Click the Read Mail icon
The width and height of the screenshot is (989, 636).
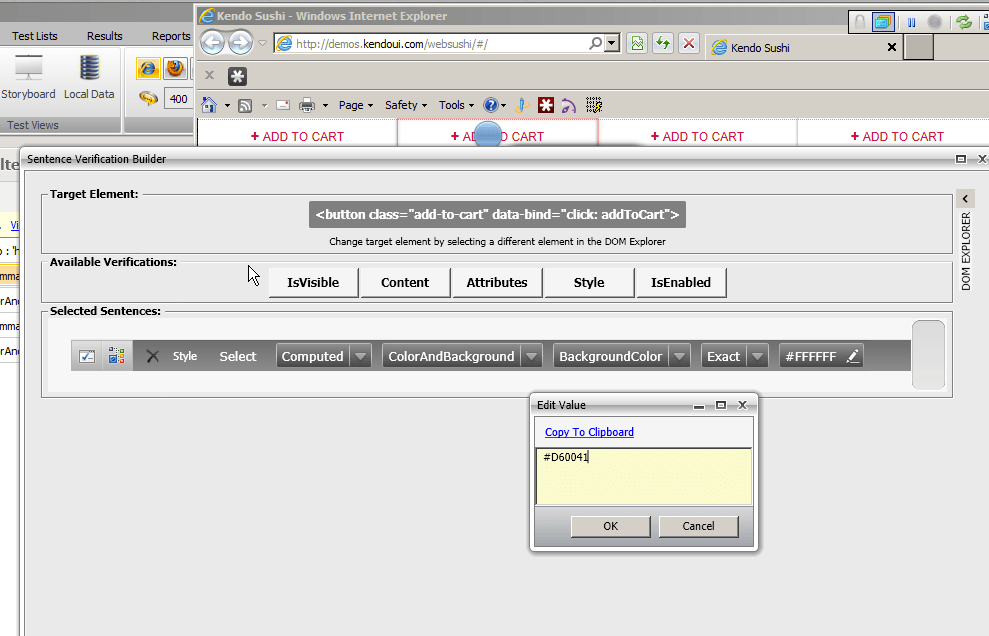pos(283,105)
